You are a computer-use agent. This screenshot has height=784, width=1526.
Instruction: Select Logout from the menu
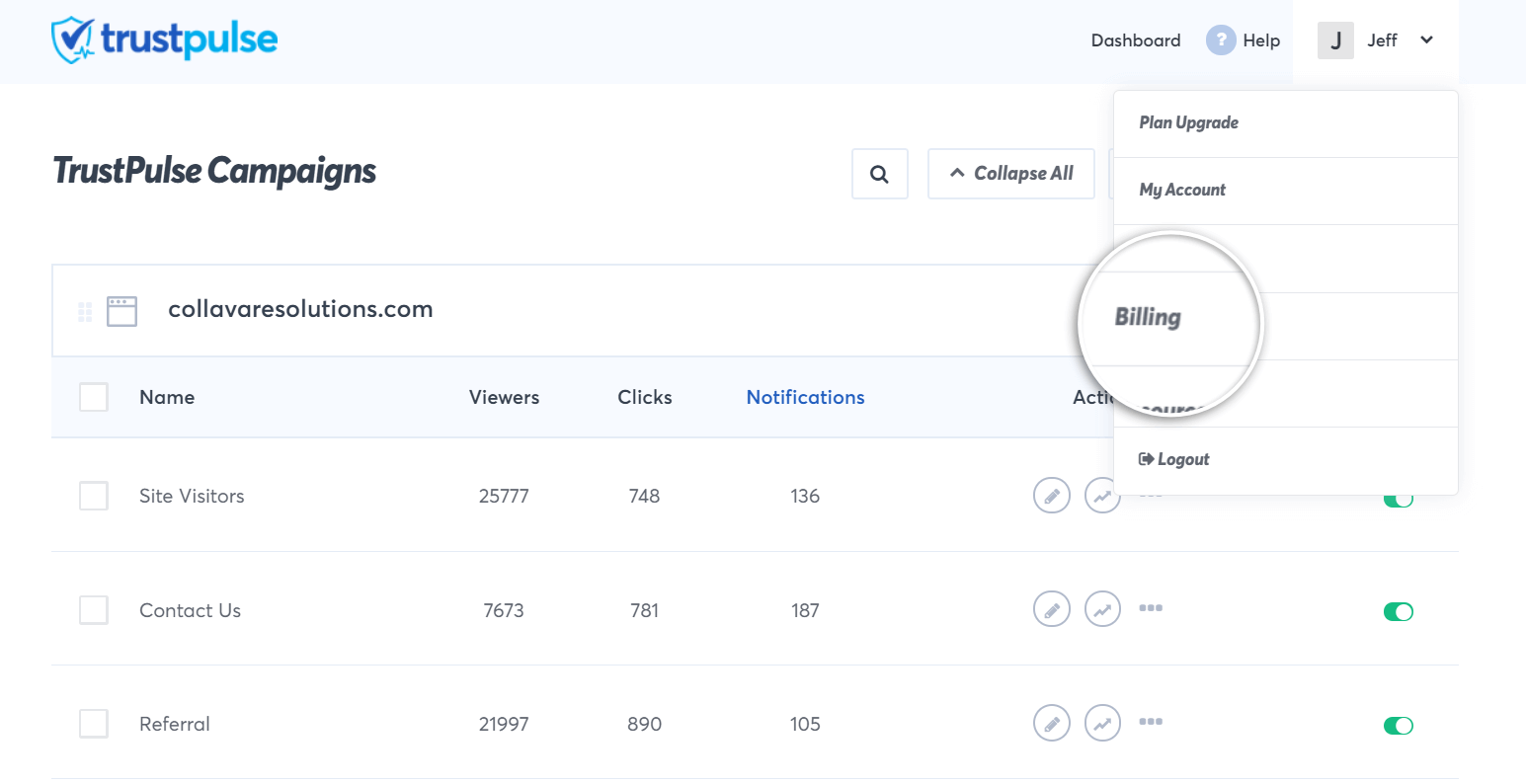[x=1286, y=460]
